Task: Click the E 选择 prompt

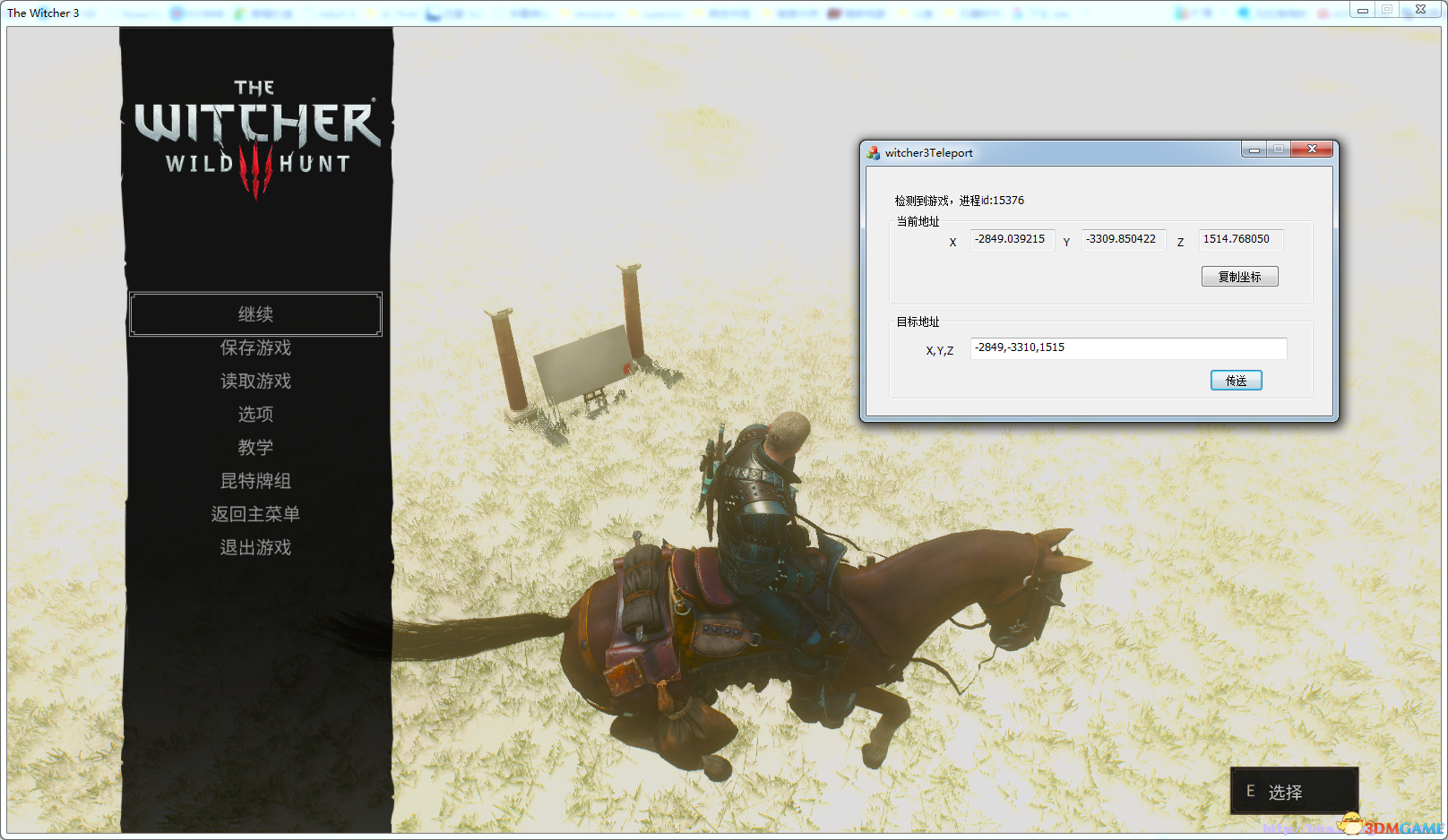Action: (1294, 791)
